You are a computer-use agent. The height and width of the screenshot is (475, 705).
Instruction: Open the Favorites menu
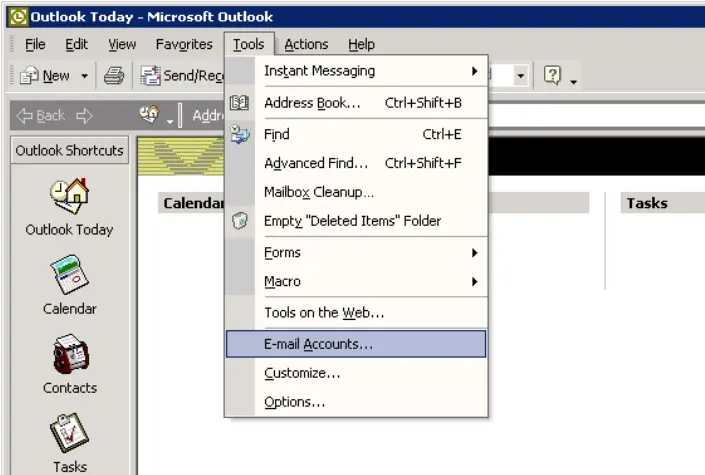point(184,45)
